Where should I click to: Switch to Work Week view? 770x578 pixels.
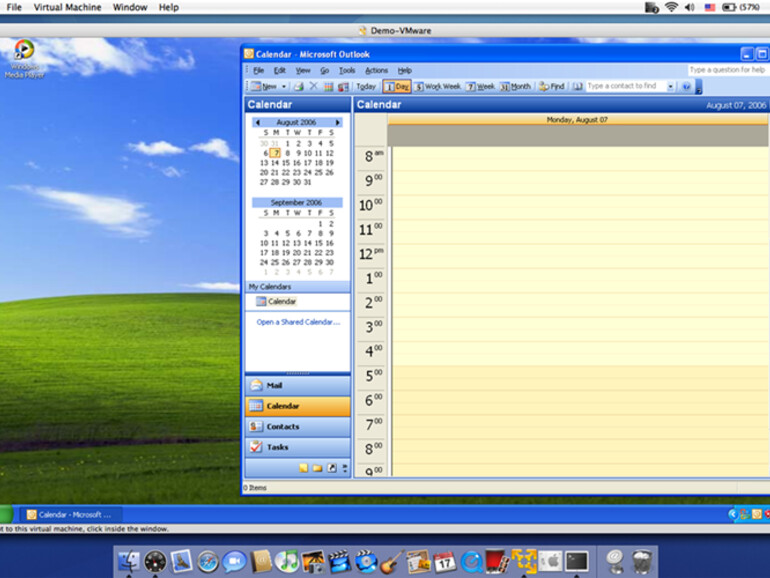tap(438, 86)
